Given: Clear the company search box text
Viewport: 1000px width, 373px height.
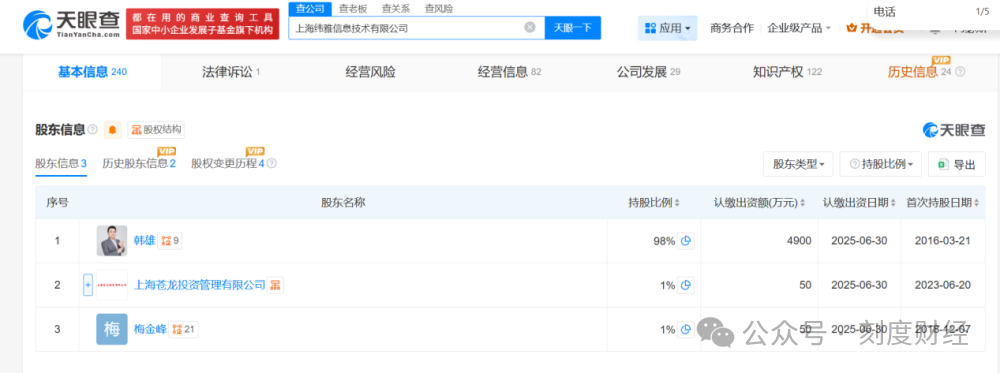Looking at the screenshot, I should (x=530, y=27).
